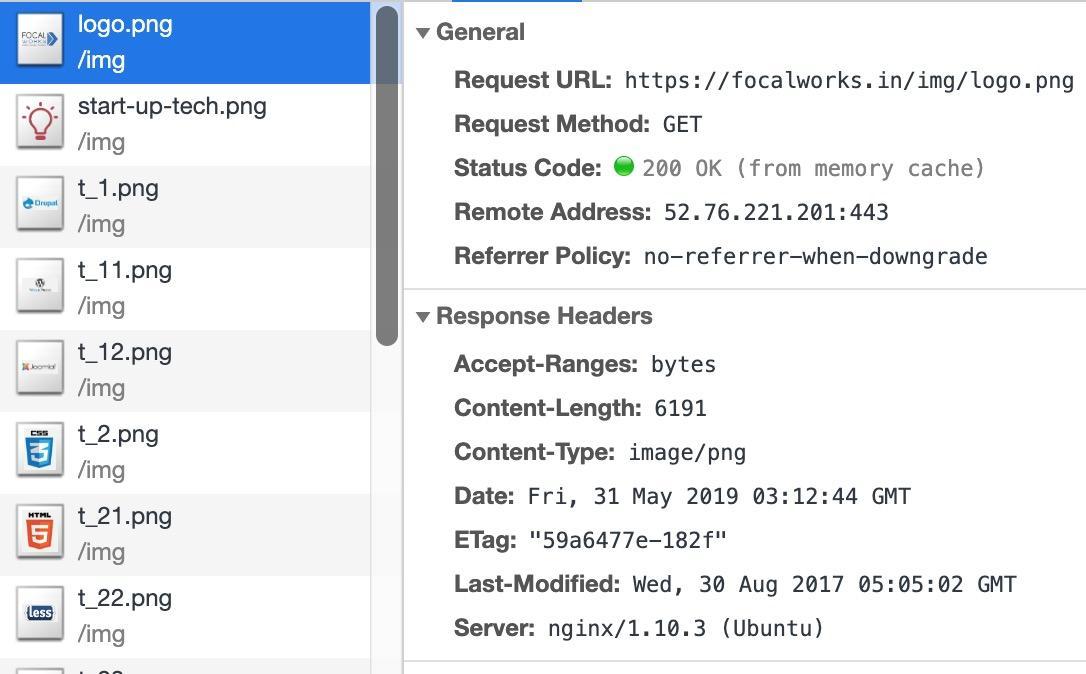The image size is (1086, 674).
Task: Collapse the General section triangle
Action: click(x=423, y=33)
